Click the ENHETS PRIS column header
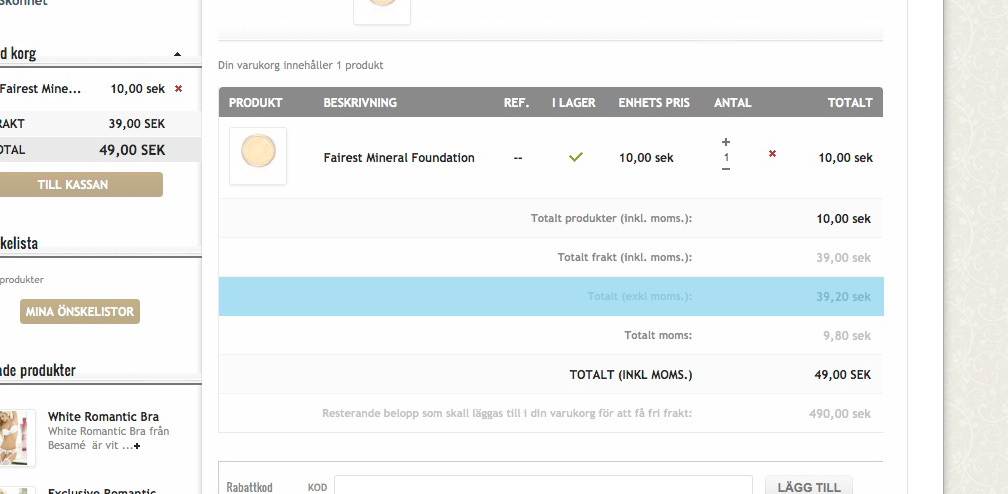Screen dimensions: 1008x494 point(654,102)
